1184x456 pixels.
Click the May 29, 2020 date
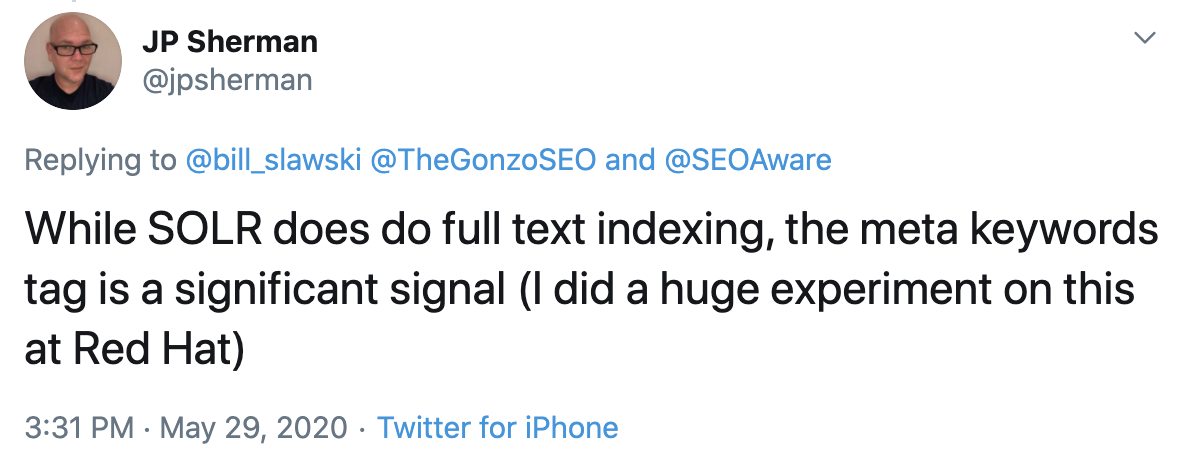click(254, 428)
